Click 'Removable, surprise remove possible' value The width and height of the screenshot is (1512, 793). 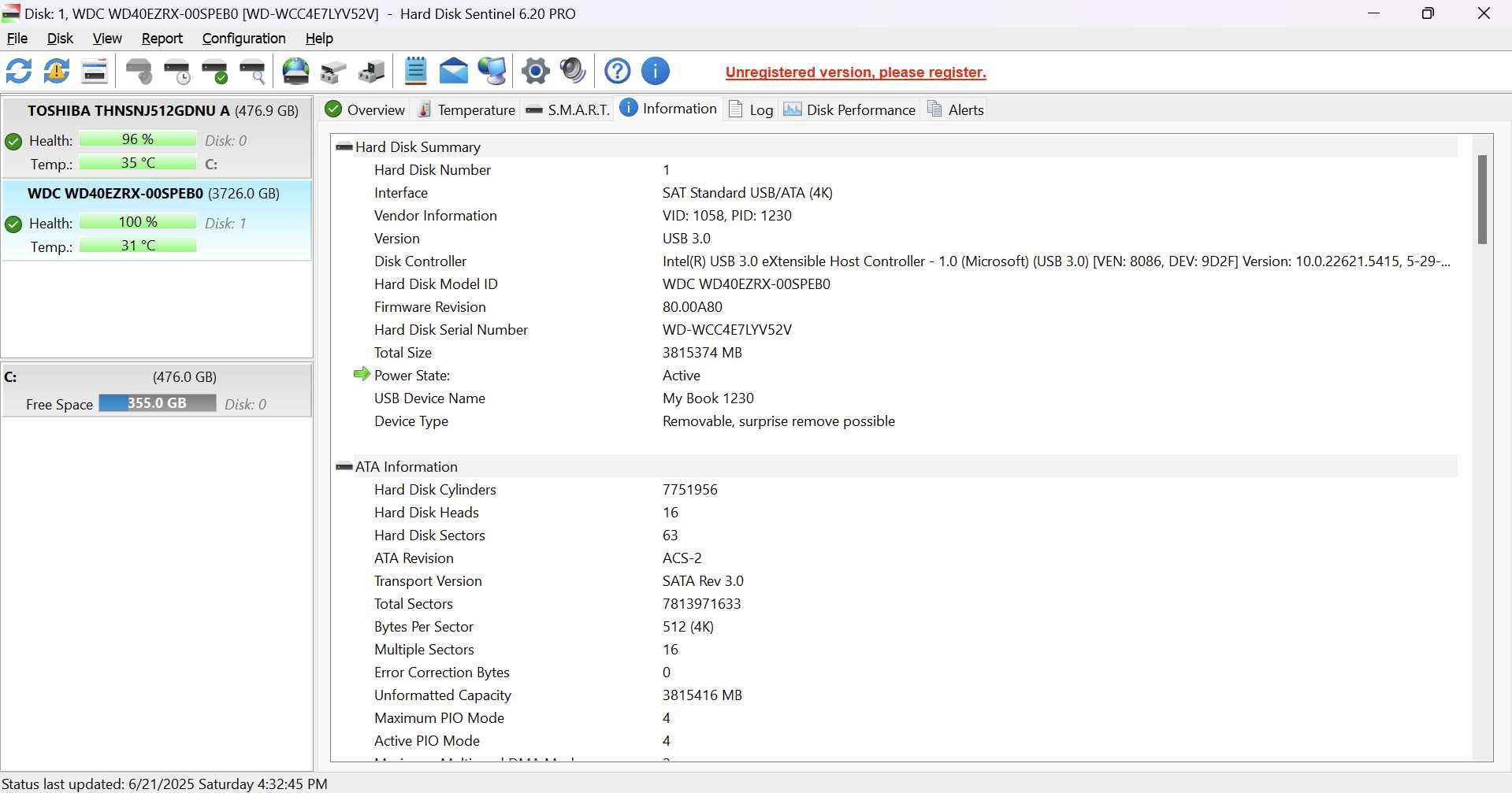click(x=778, y=421)
